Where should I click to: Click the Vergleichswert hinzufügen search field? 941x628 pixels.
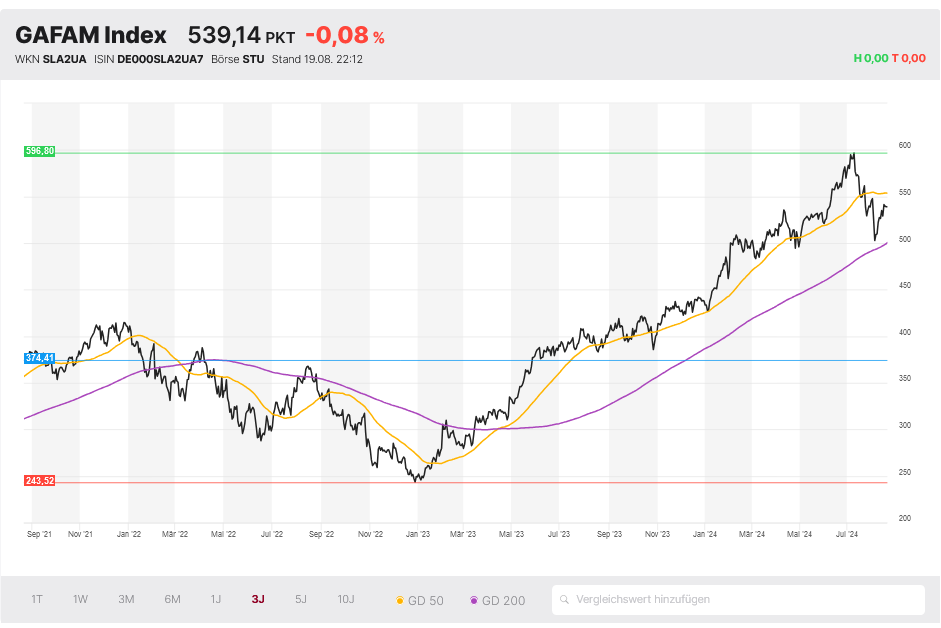point(738,600)
